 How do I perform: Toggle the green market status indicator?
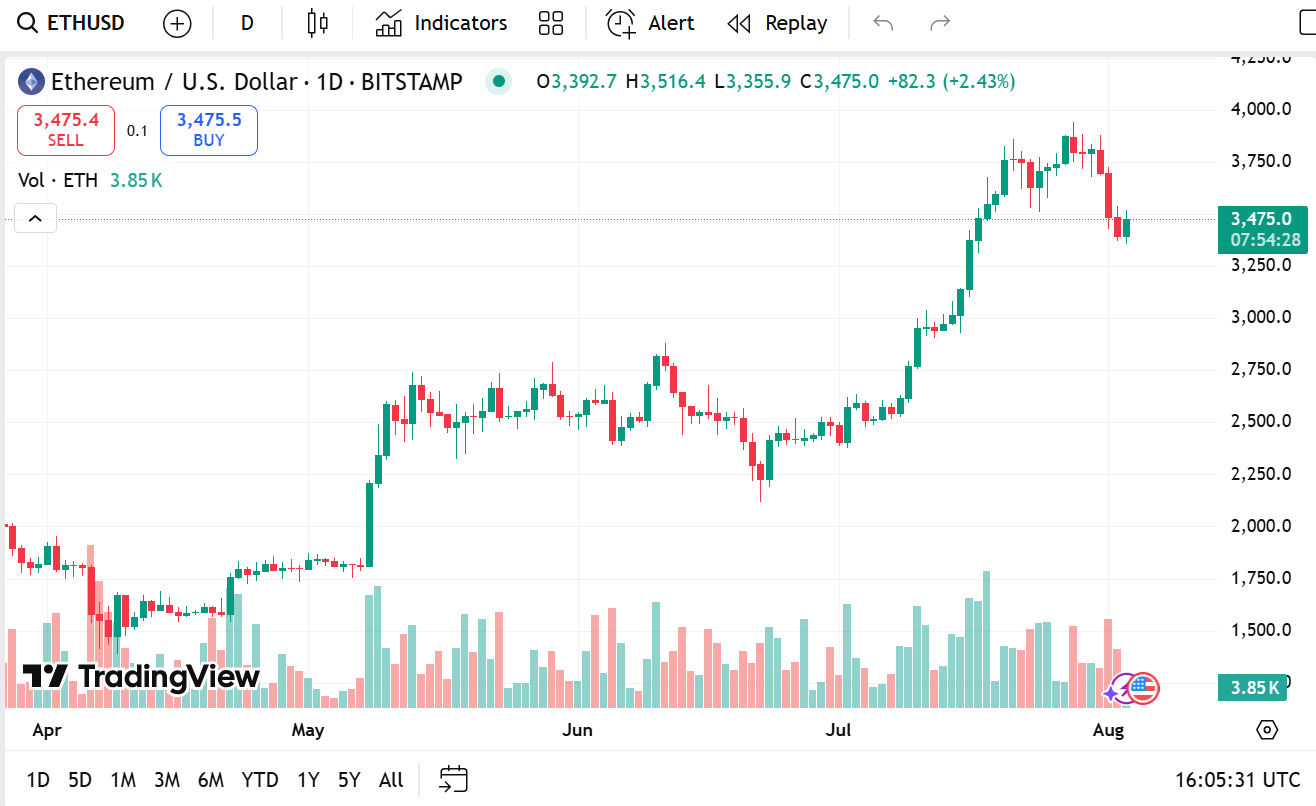point(498,82)
